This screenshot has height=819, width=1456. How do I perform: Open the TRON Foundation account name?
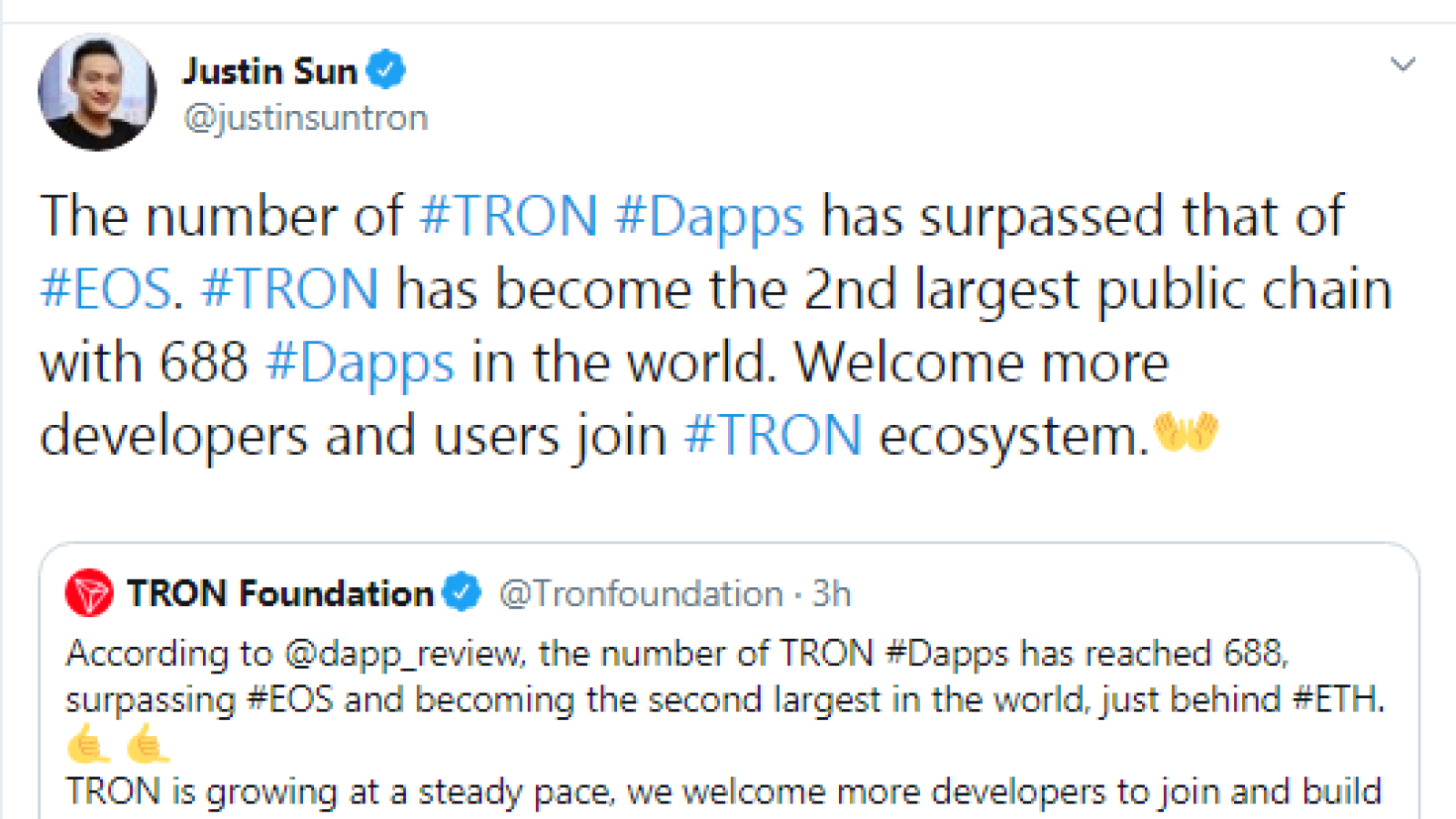click(280, 593)
